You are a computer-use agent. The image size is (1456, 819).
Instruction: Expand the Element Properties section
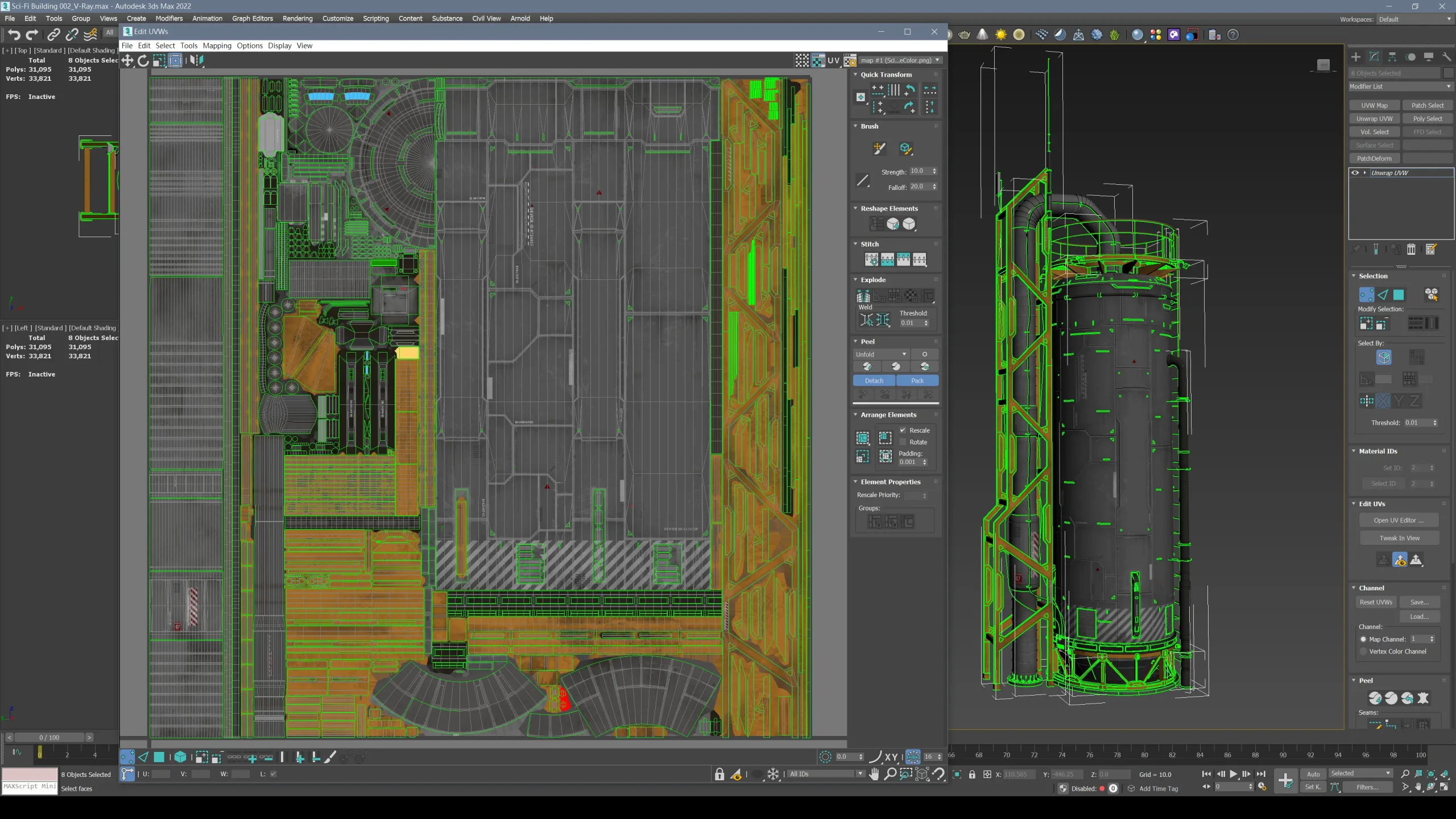coord(856,481)
